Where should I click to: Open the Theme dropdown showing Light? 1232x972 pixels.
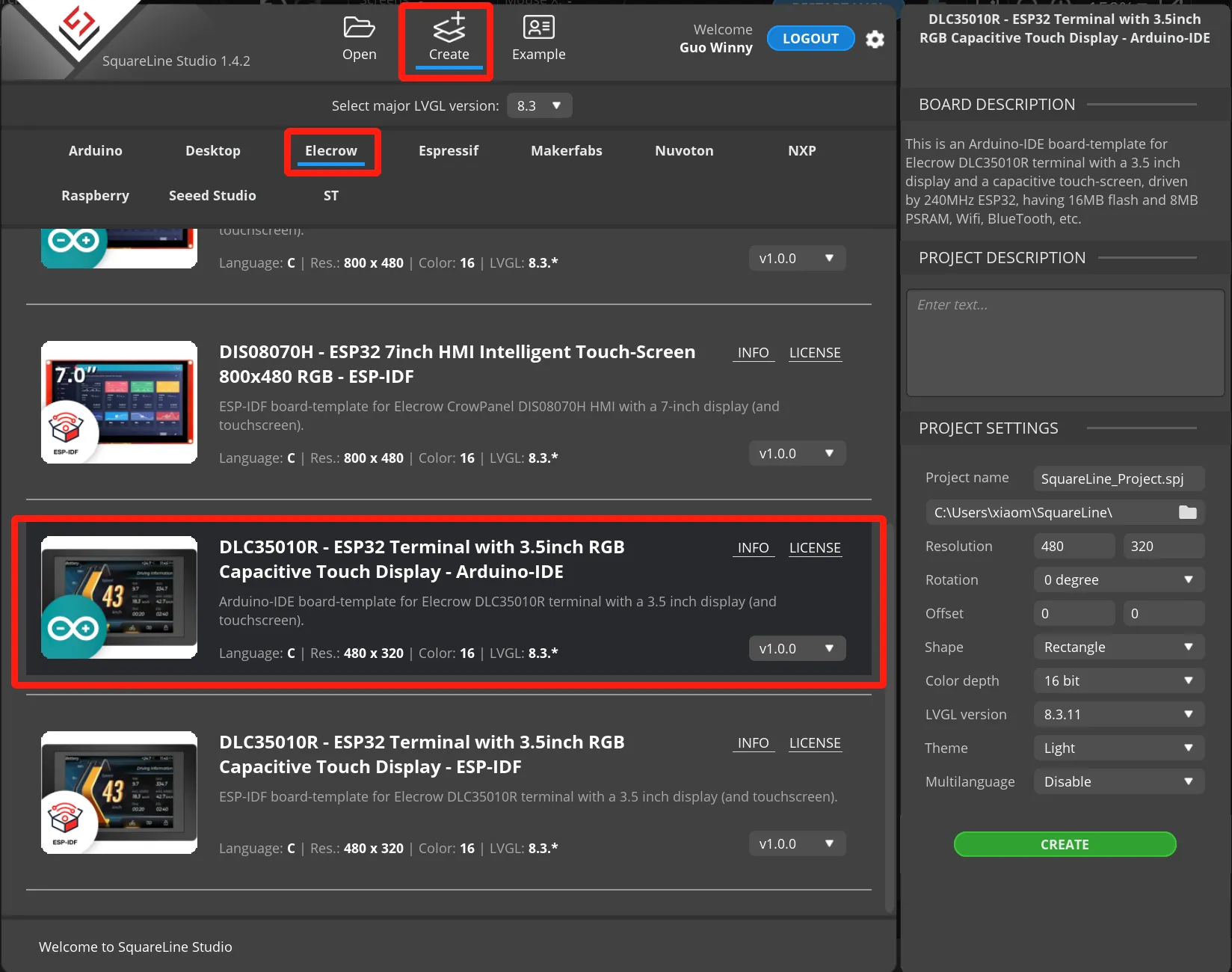tap(1118, 748)
